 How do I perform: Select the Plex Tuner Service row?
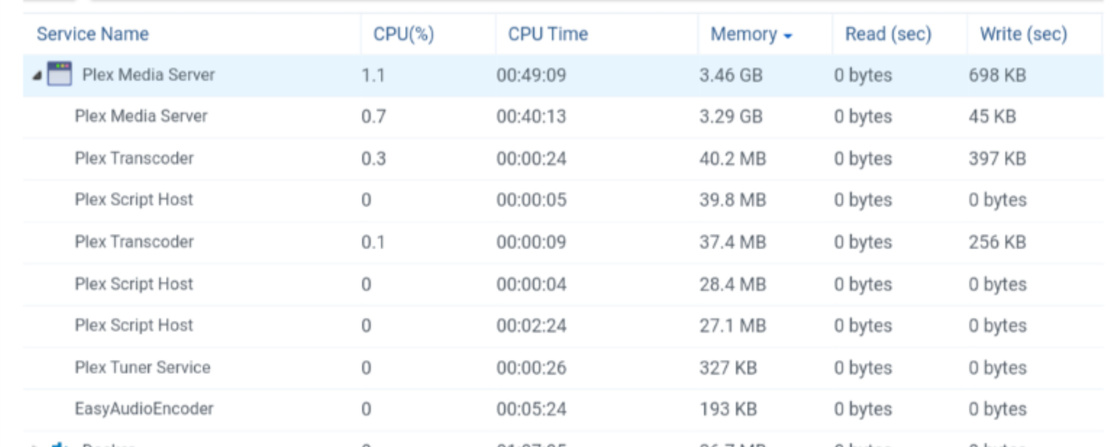[142, 367]
